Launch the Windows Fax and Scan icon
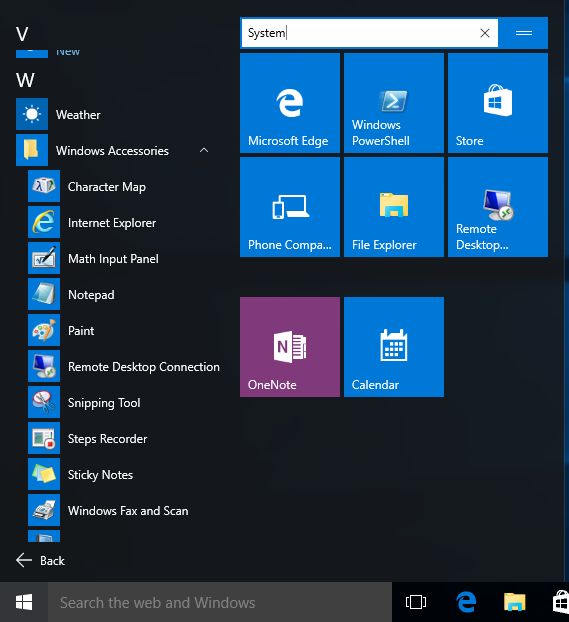Image resolution: width=569 pixels, height=622 pixels. [44, 510]
